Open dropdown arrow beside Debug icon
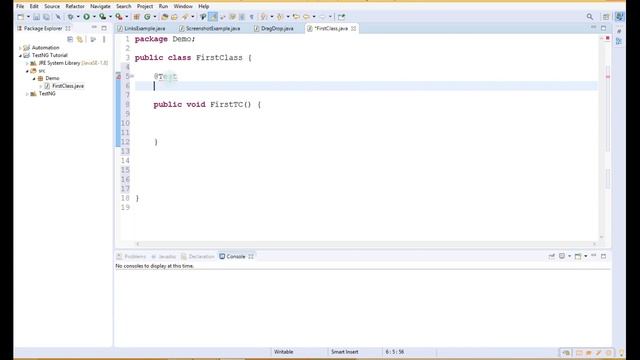Screen dimensions: 640x360 pos(78,17)
